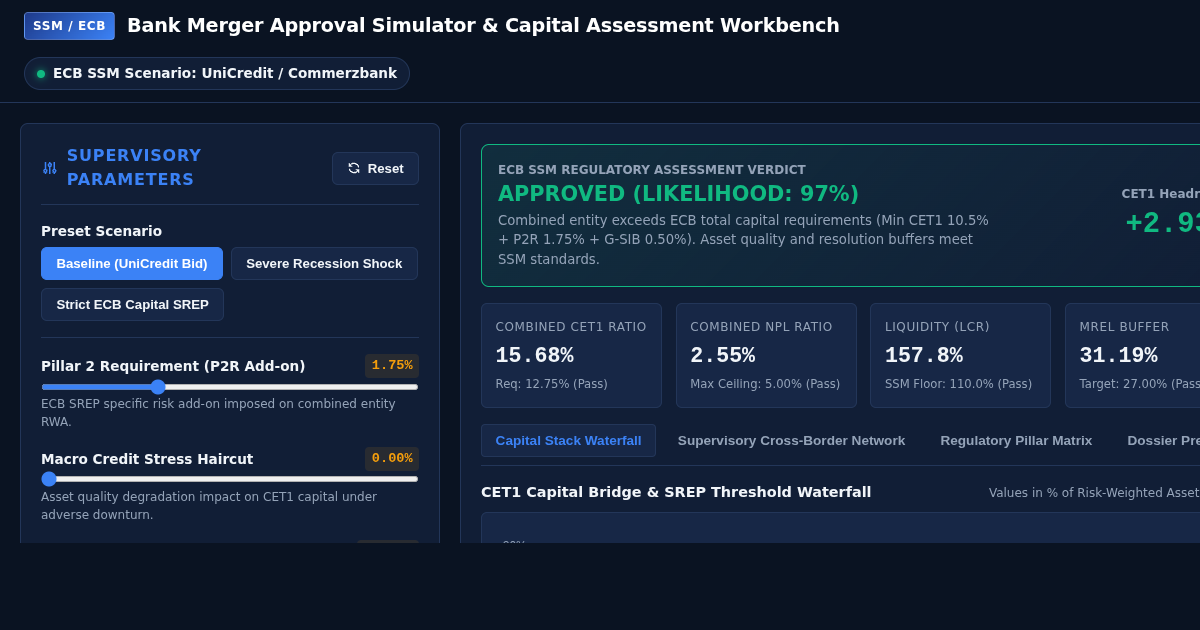The height and width of the screenshot is (630, 1200).
Task: Click the Supervisory Parameters sliders icon
Action: coord(50,168)
